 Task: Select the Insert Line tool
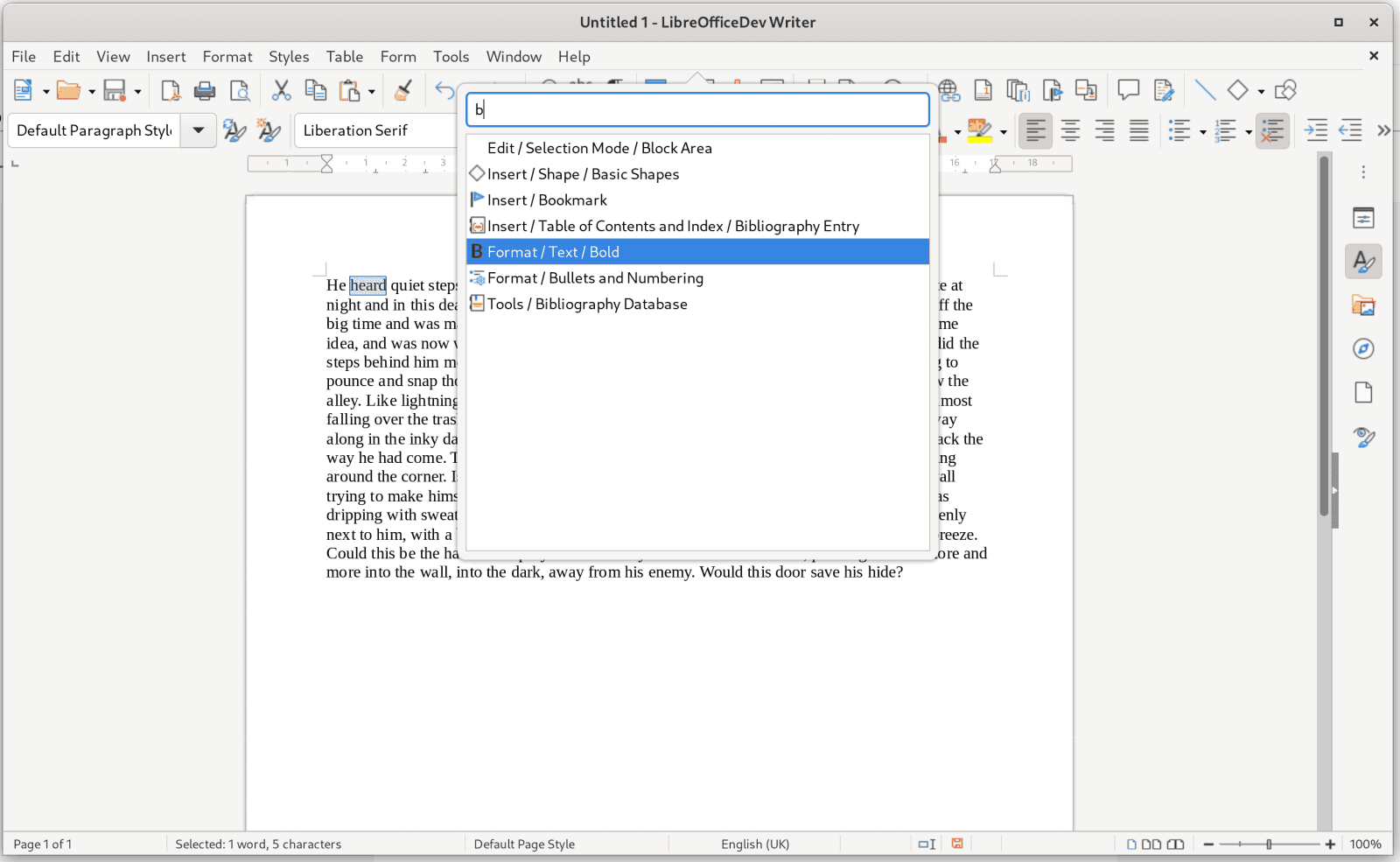pos(1205,89)
